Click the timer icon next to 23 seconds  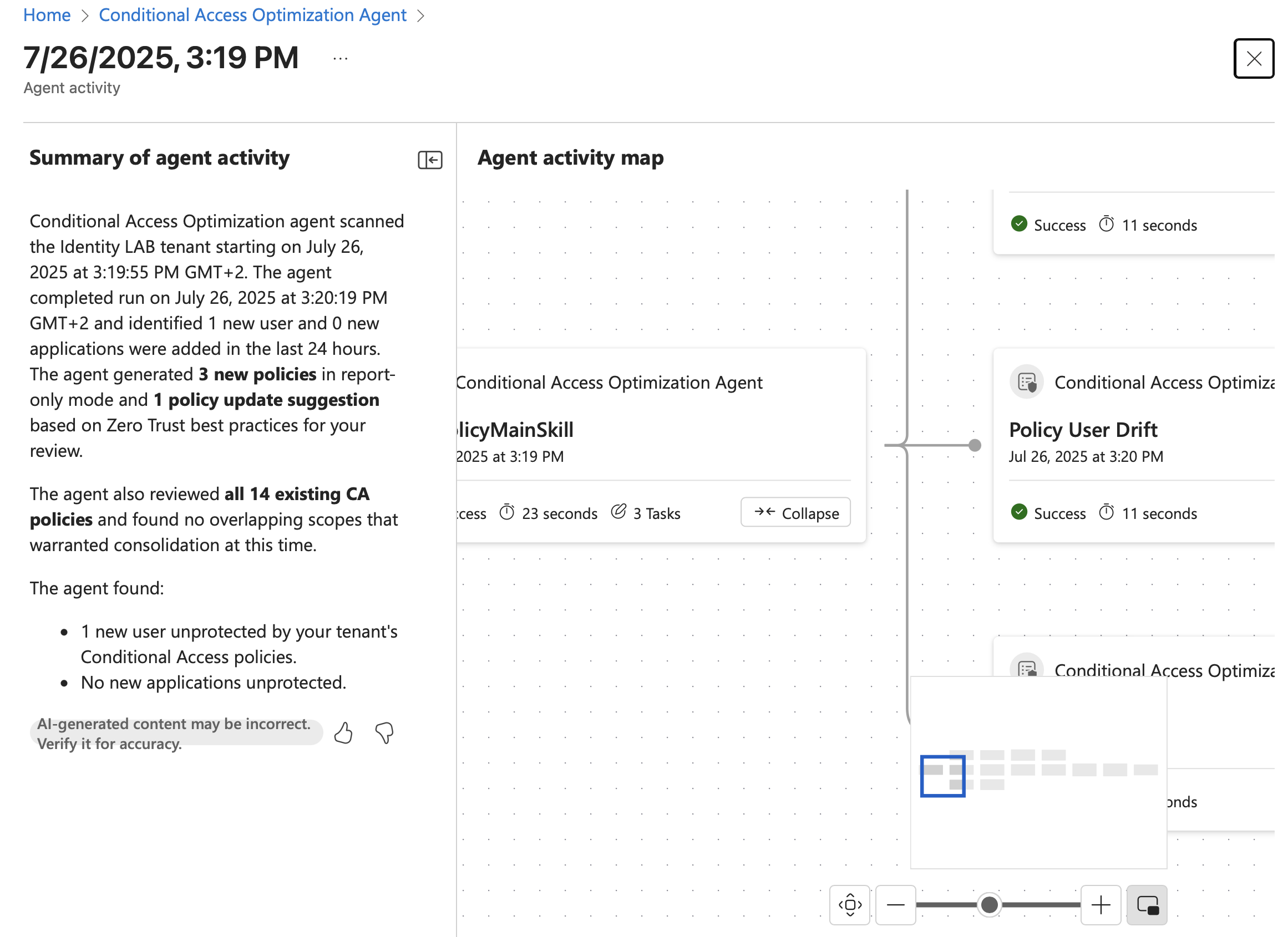click(x=507, y=512)
